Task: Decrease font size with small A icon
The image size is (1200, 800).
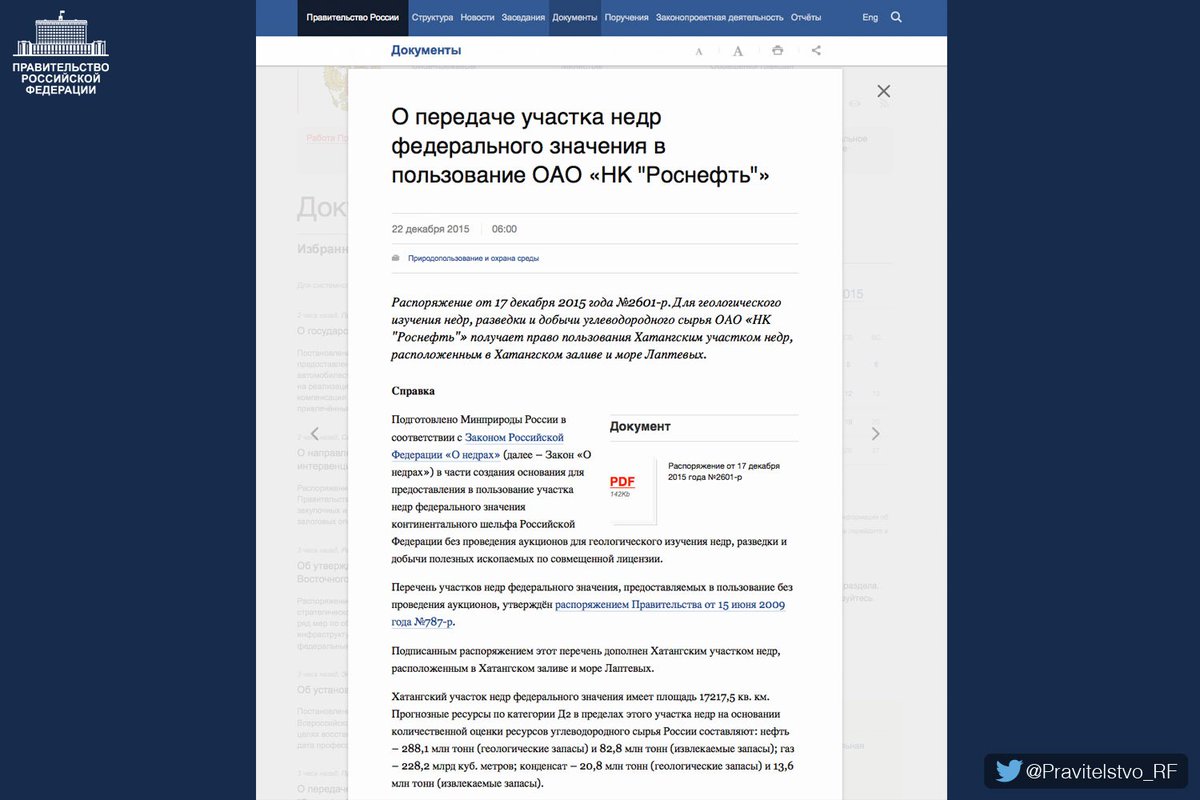Action: click(699, 51)
